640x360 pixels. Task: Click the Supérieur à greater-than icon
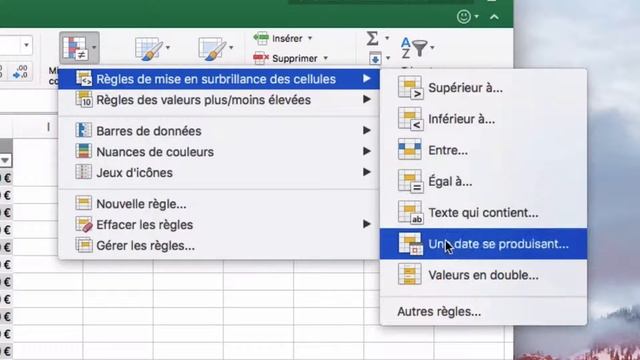tap(410, 88)
